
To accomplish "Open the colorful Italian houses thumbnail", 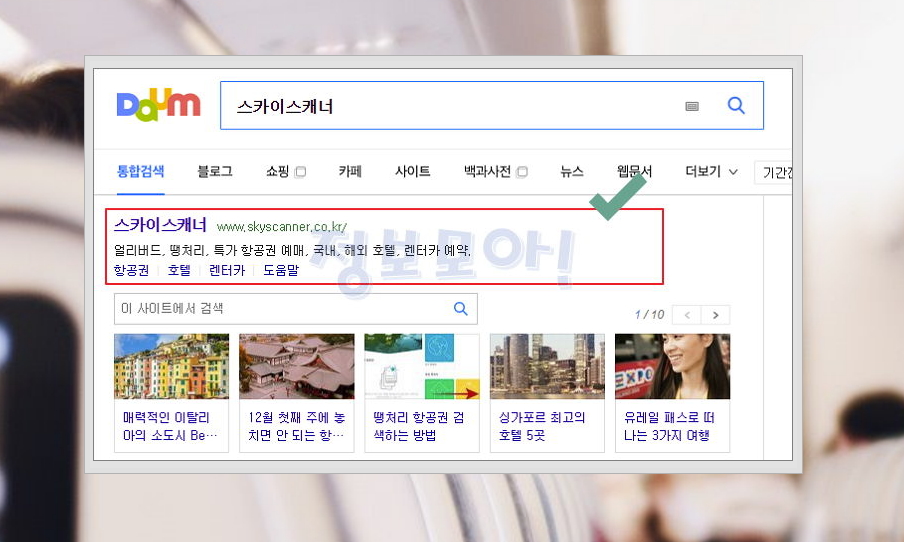I will [171, 366].
